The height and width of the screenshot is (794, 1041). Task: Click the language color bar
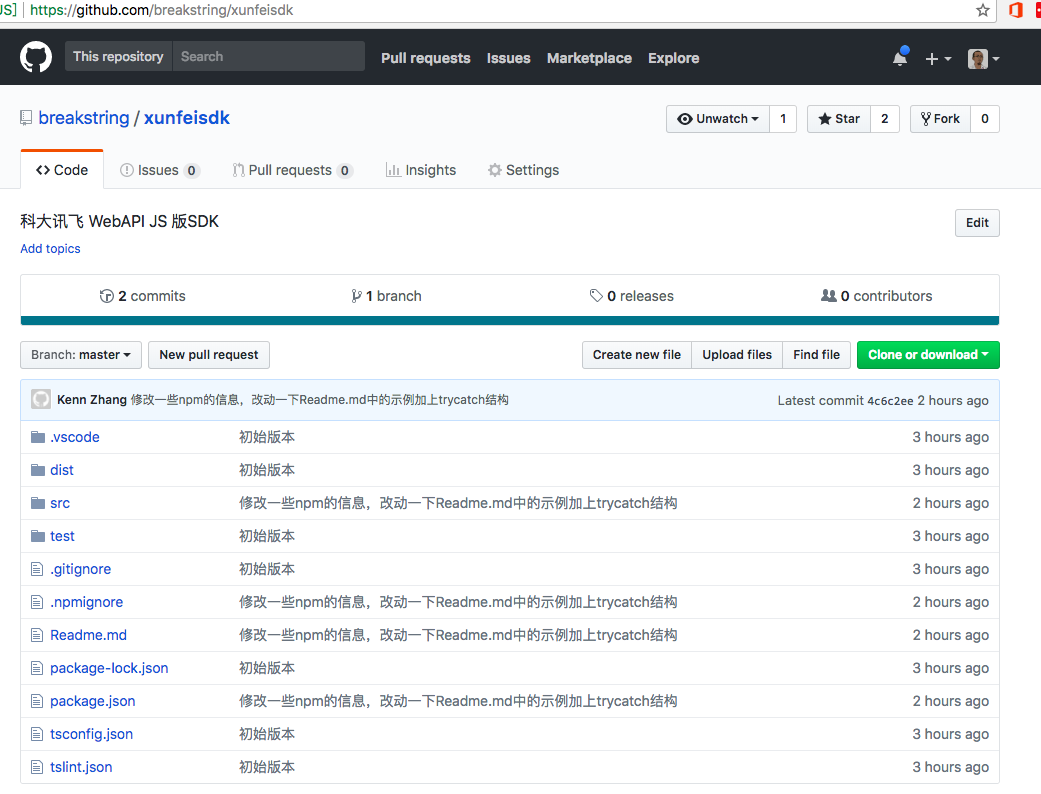(510, 321)
